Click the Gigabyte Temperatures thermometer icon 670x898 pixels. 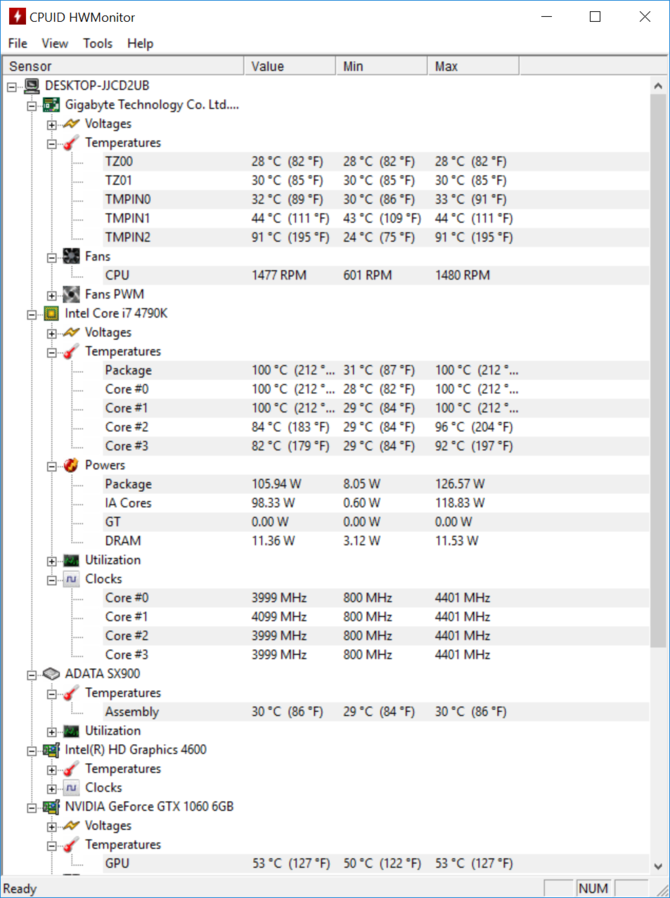[x=71, y=143]
